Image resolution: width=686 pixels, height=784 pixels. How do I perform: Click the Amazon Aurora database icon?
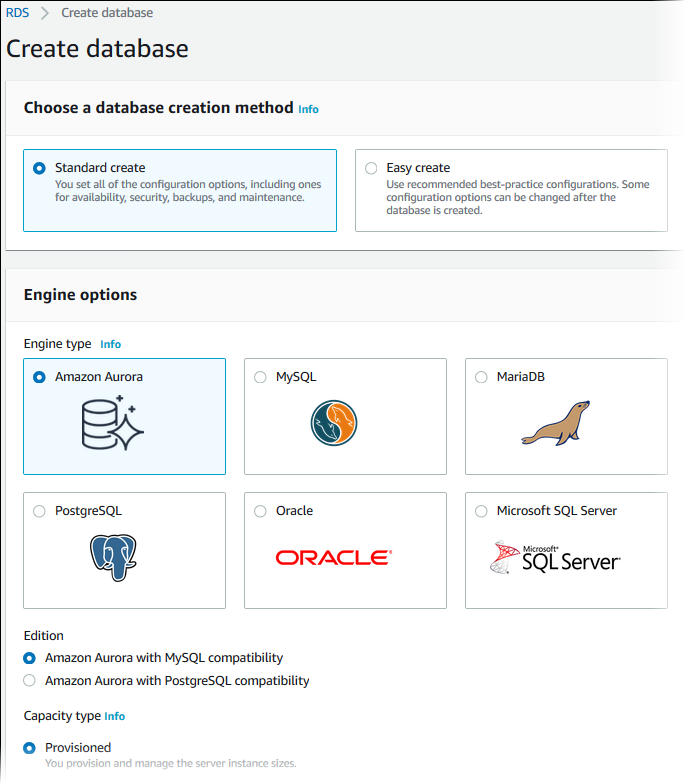click(x=113, y=422)
